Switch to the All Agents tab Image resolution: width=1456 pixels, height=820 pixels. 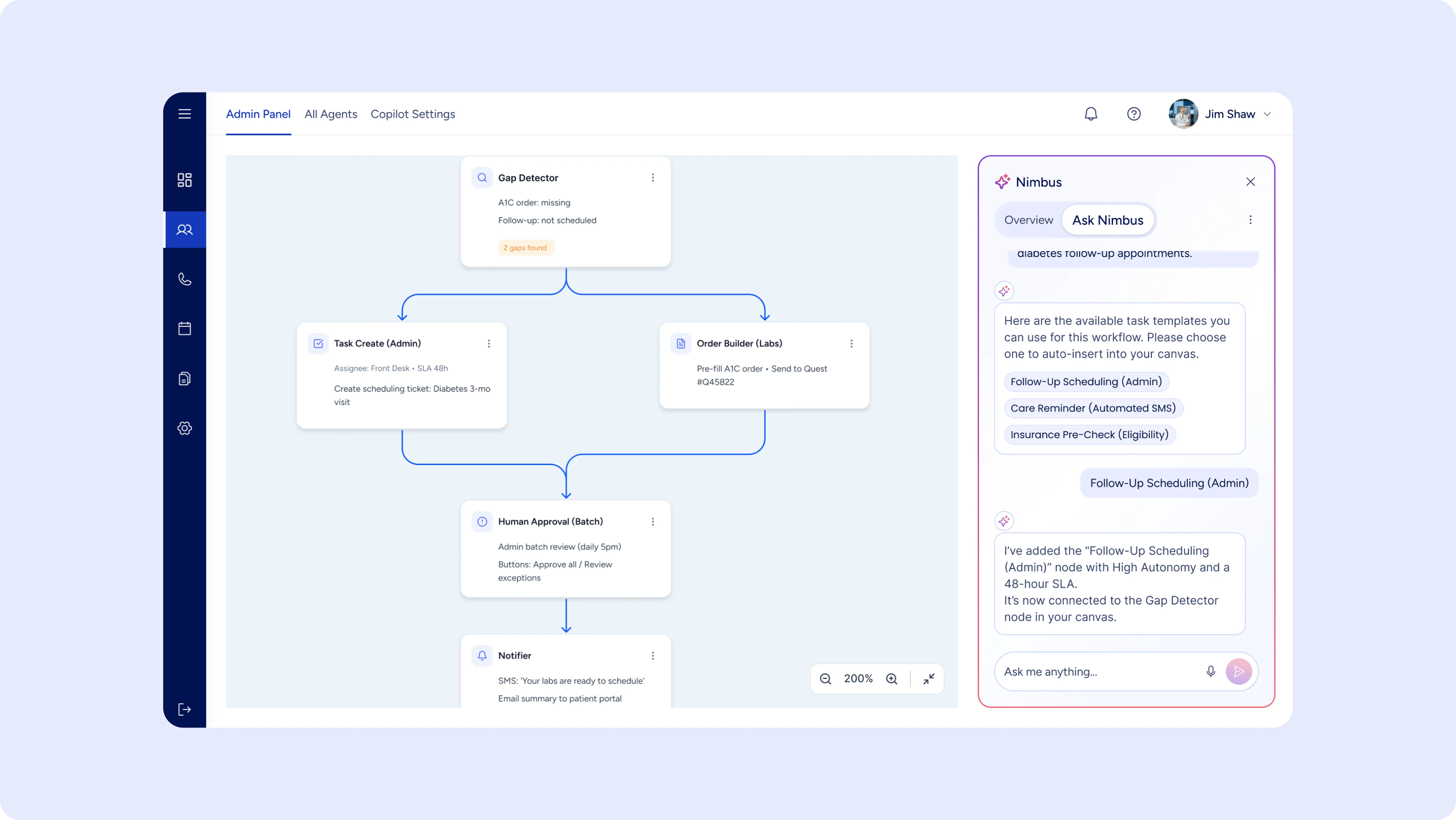(331, 114)
